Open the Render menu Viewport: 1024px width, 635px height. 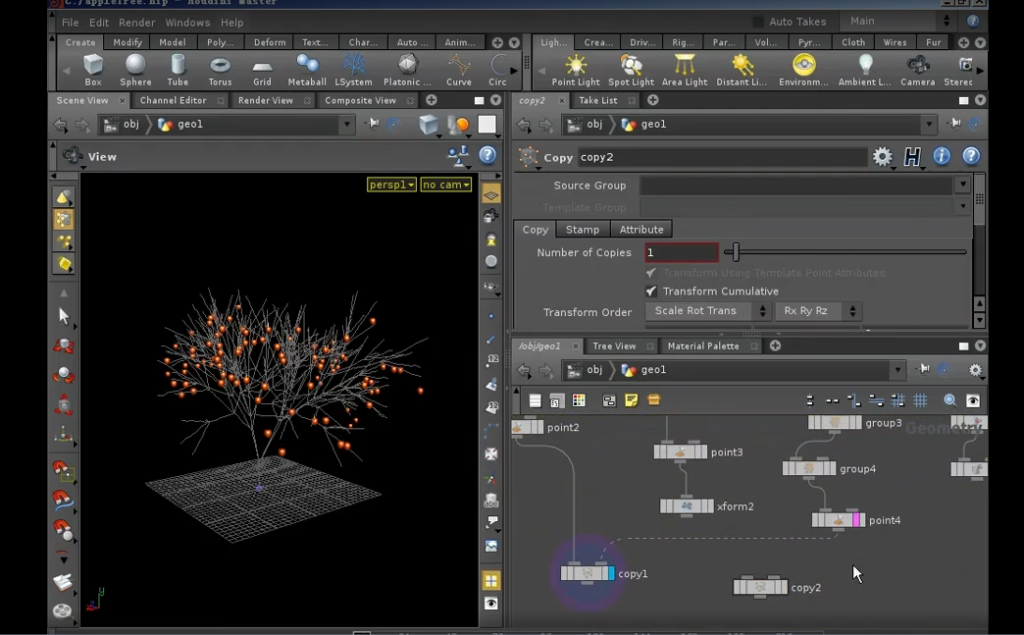(136, 22)
